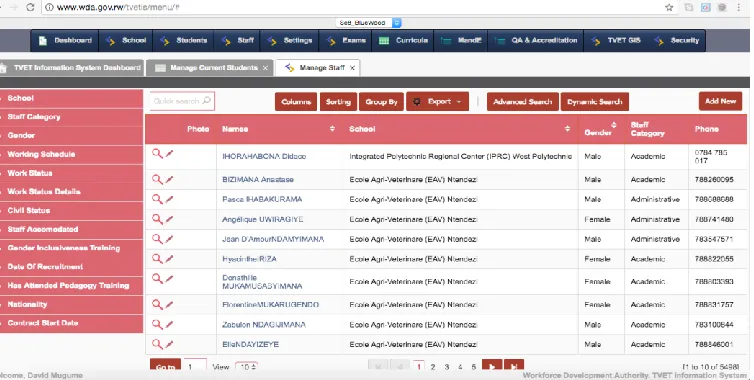The height and width of the screenshot is (380, 754).
Task: Change the rows per page View selector
Action: pos(248,367)
